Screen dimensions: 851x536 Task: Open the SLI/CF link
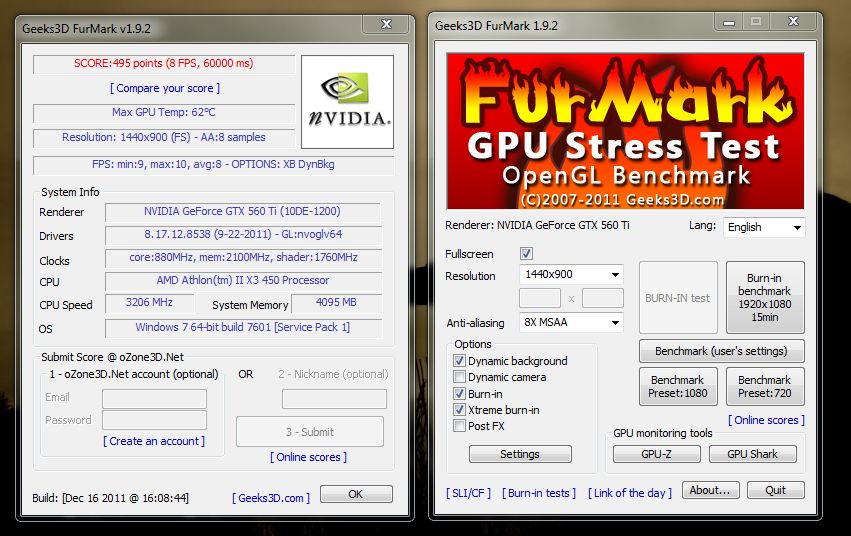tap(468, 493)
